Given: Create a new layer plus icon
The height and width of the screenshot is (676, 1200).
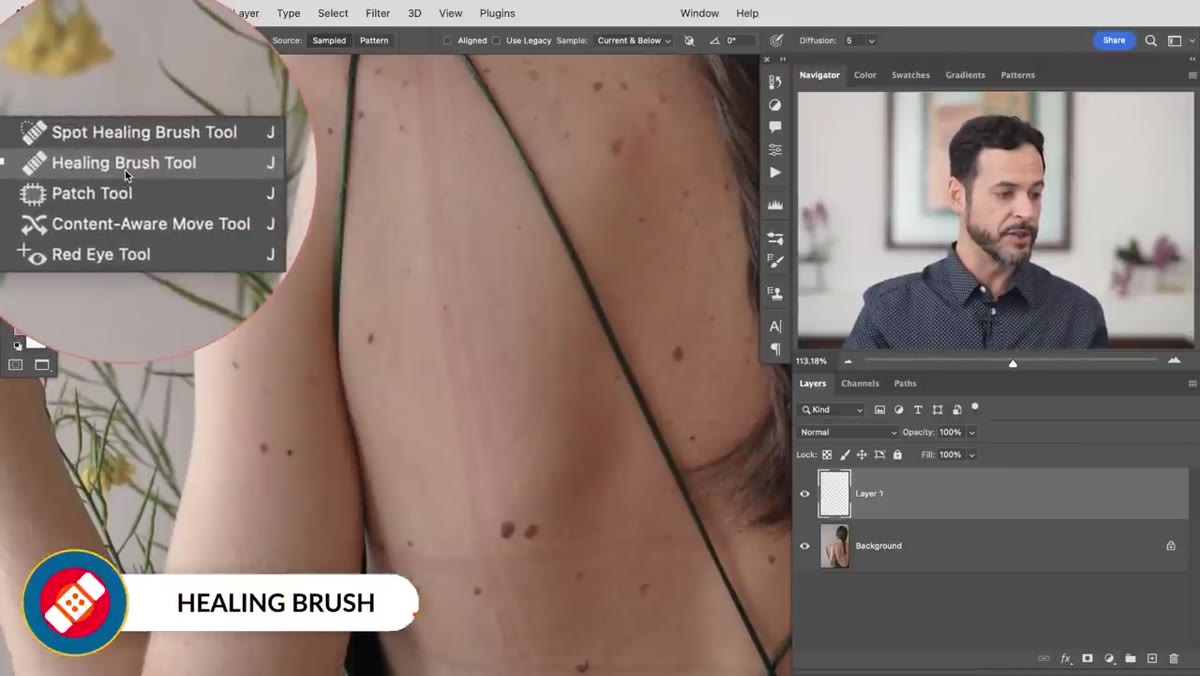Looking at the screenshot, I should tap(1152, 659).
